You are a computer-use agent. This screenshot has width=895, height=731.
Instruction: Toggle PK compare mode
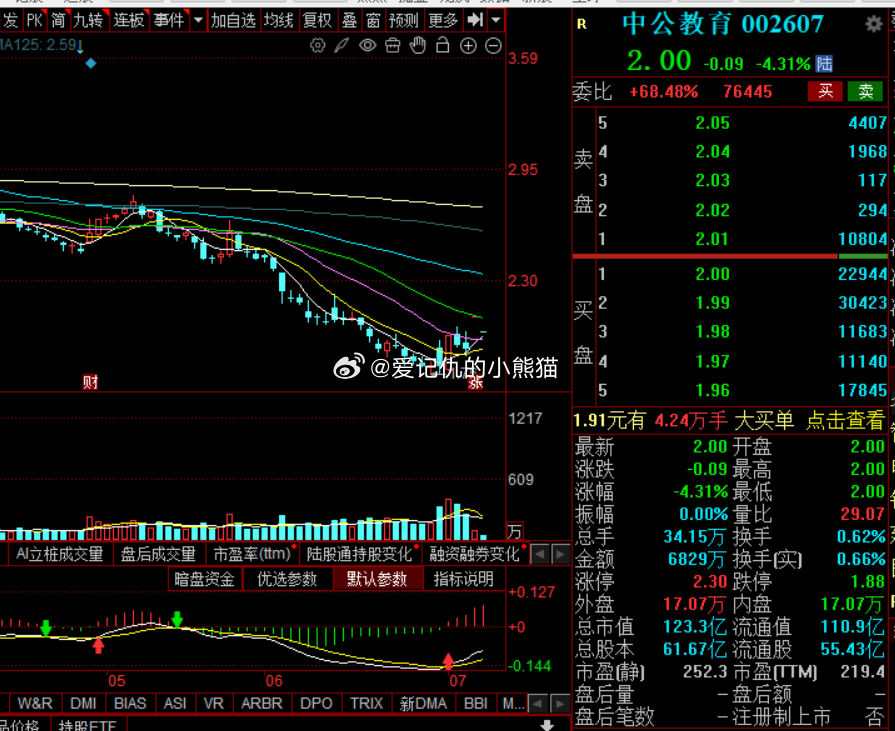pos(34,21)
